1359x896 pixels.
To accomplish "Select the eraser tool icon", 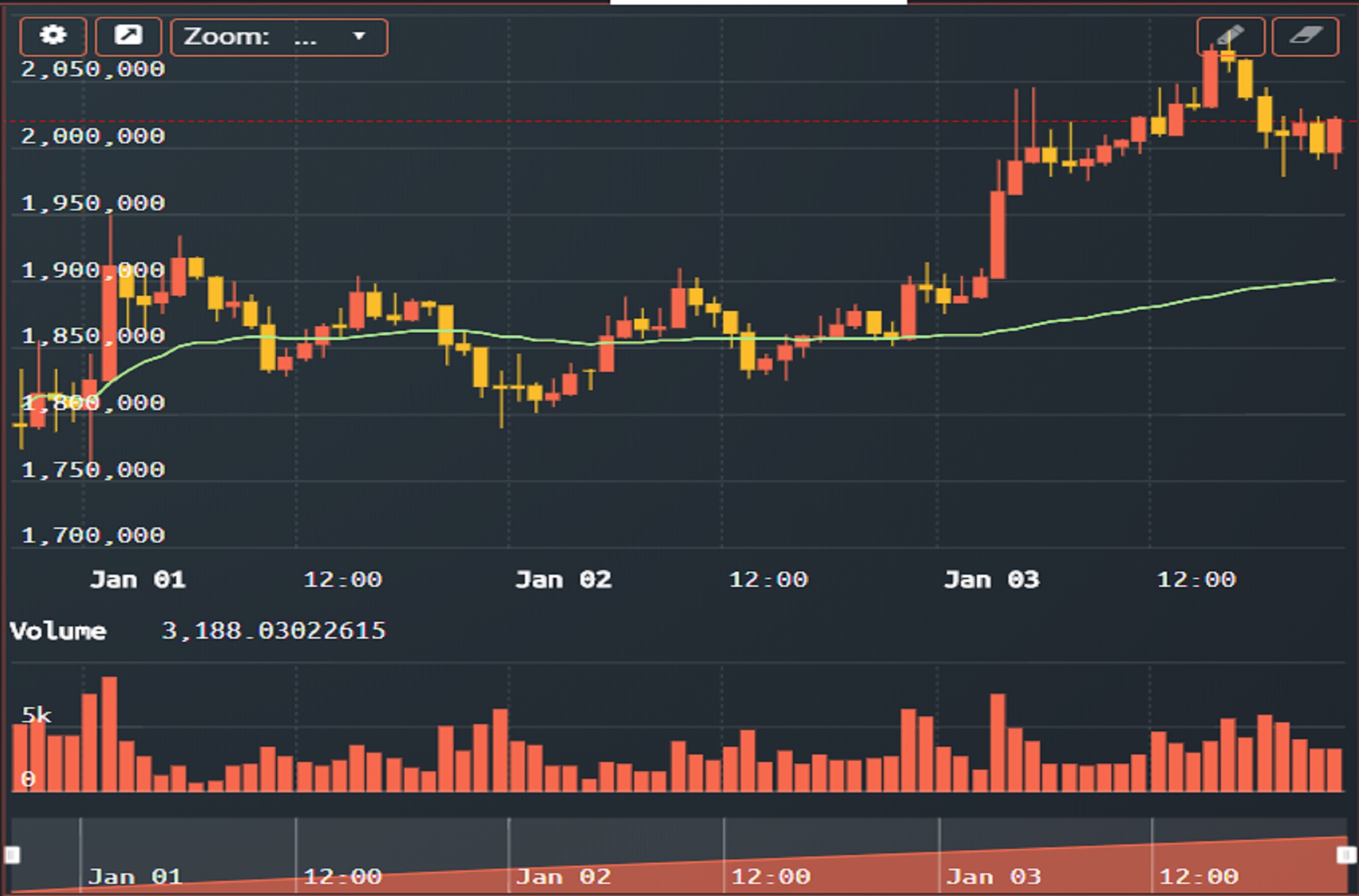I will [x=1305, y=37].
